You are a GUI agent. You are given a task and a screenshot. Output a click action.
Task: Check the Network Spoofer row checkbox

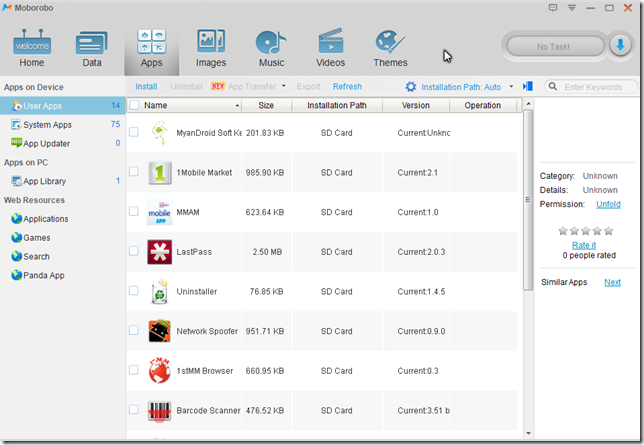133,330
